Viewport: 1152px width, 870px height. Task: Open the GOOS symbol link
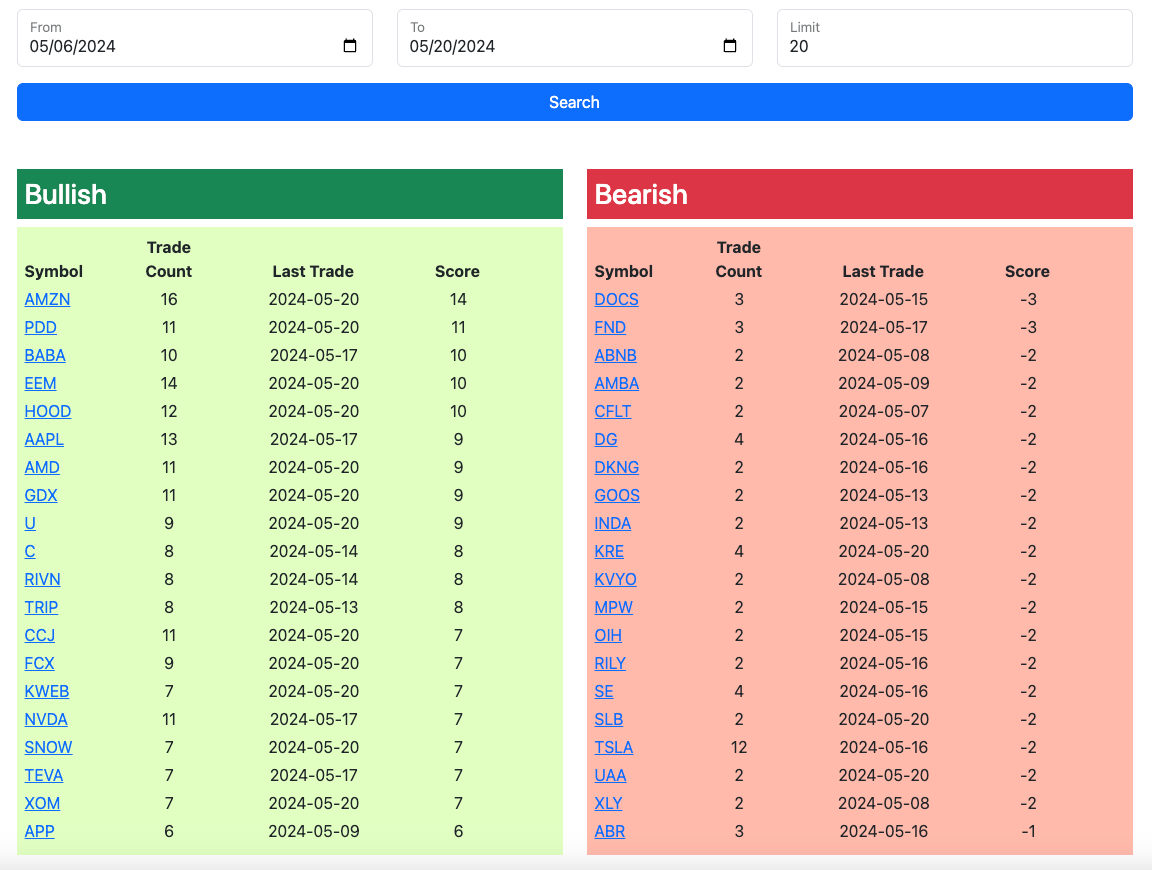[x=617, y=495]
